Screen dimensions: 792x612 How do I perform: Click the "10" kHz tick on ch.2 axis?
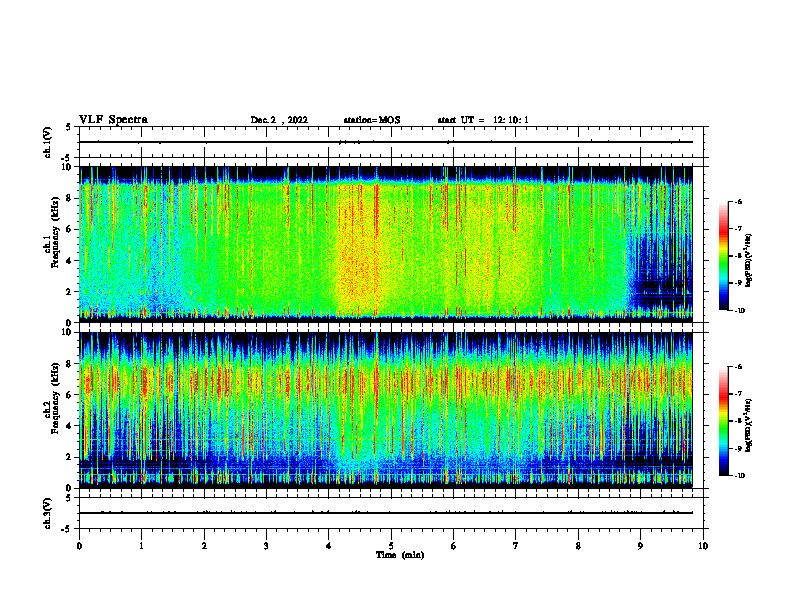[67, 332]
